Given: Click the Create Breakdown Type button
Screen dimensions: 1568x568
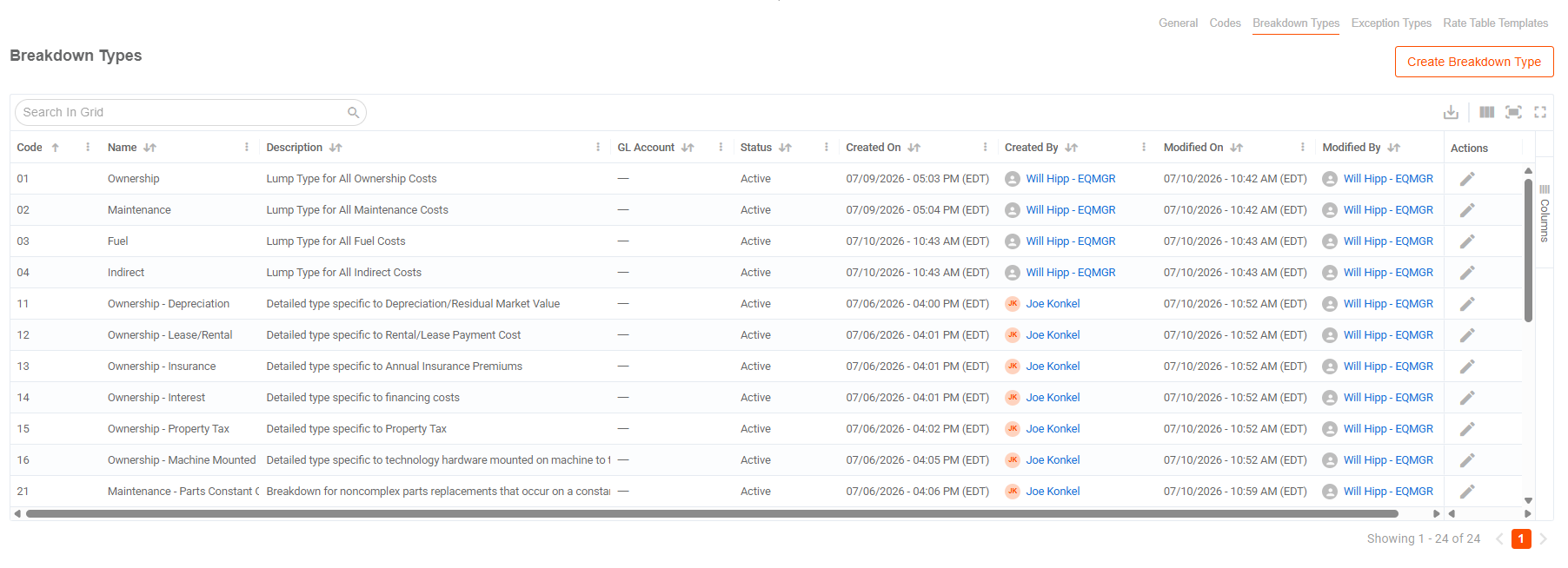Looking at the screenshot, I should [1474, 62].
